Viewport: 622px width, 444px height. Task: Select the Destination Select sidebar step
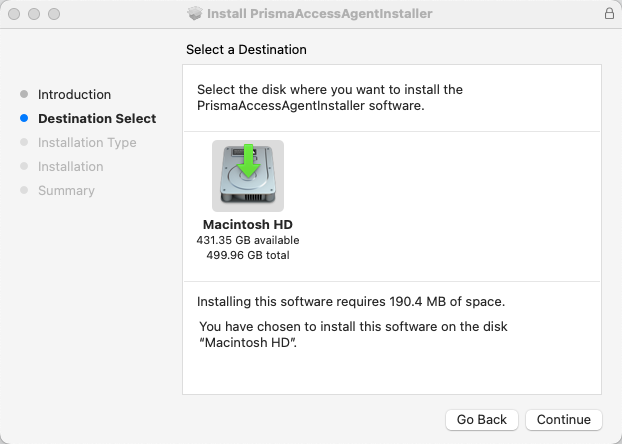(97, 118)
